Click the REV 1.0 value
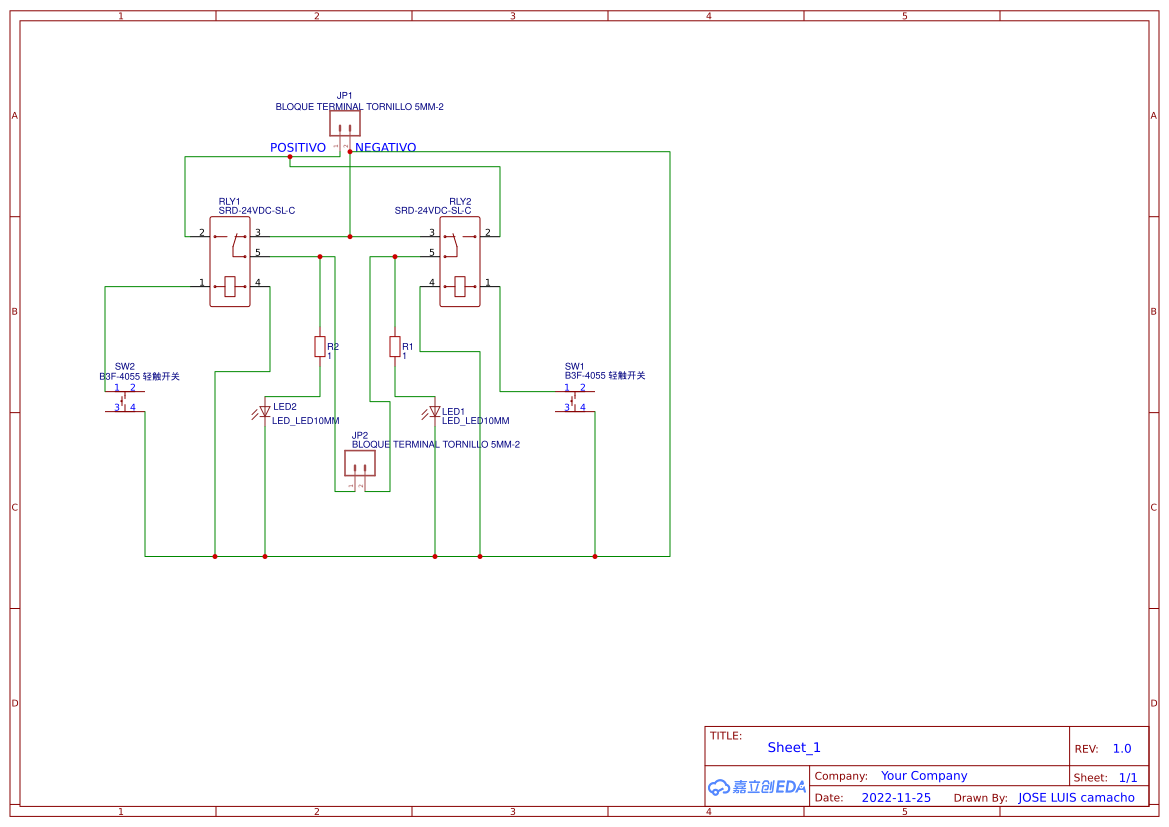The width and height of the screenshot is (1169, 827). tap(1120, 748)
